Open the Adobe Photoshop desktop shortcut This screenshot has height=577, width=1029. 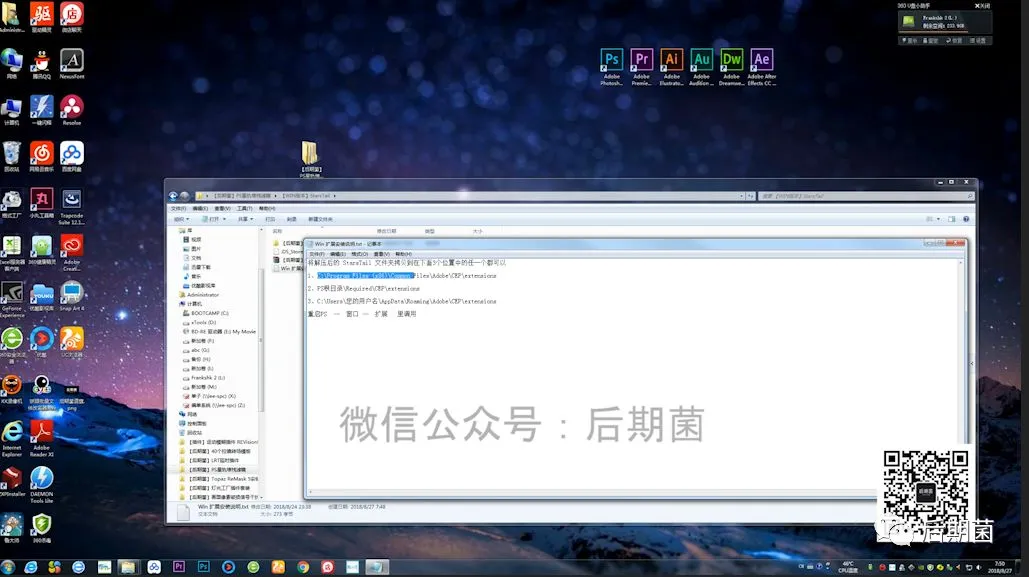click(x=612, y=67)
